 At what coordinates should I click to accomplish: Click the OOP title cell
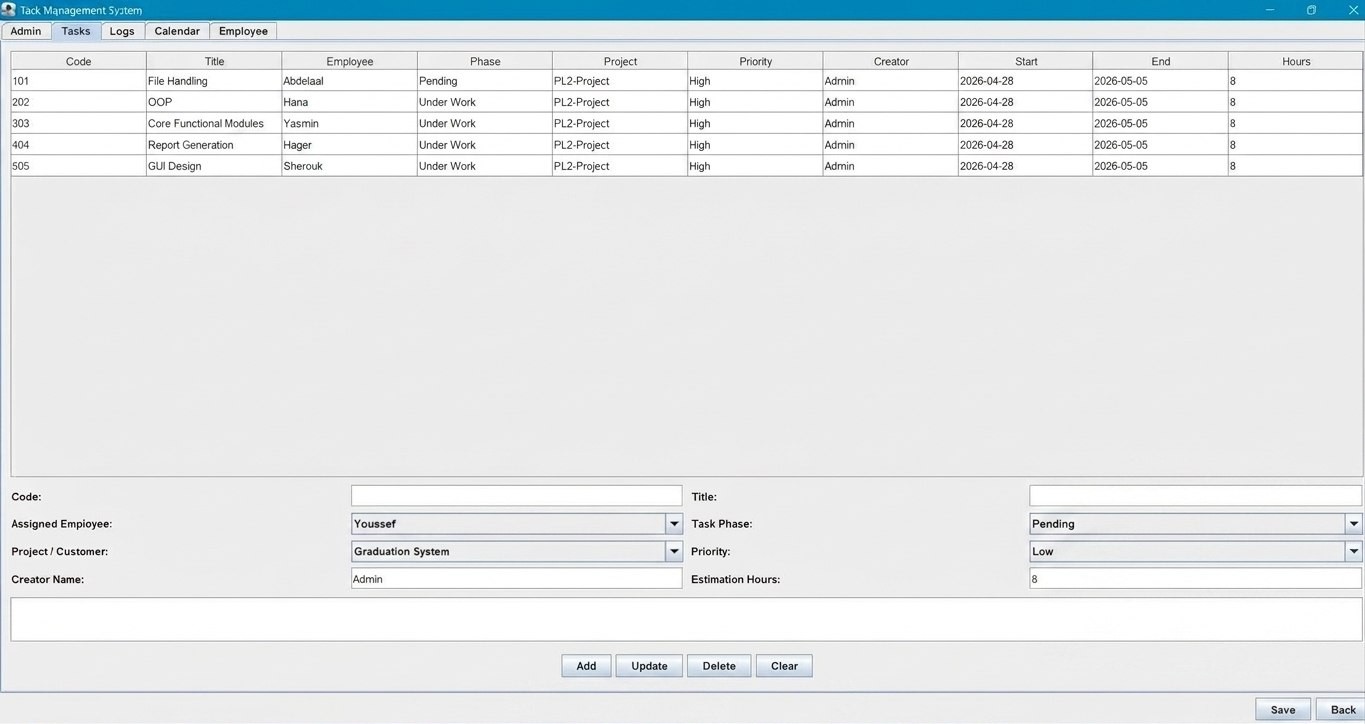[x=214, y=102]
